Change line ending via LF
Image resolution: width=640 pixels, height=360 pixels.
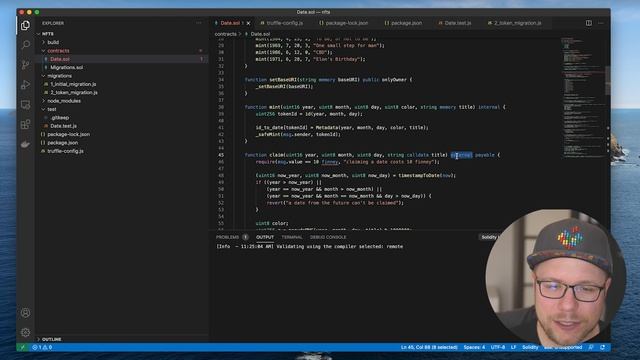click(x=513, y=347)
